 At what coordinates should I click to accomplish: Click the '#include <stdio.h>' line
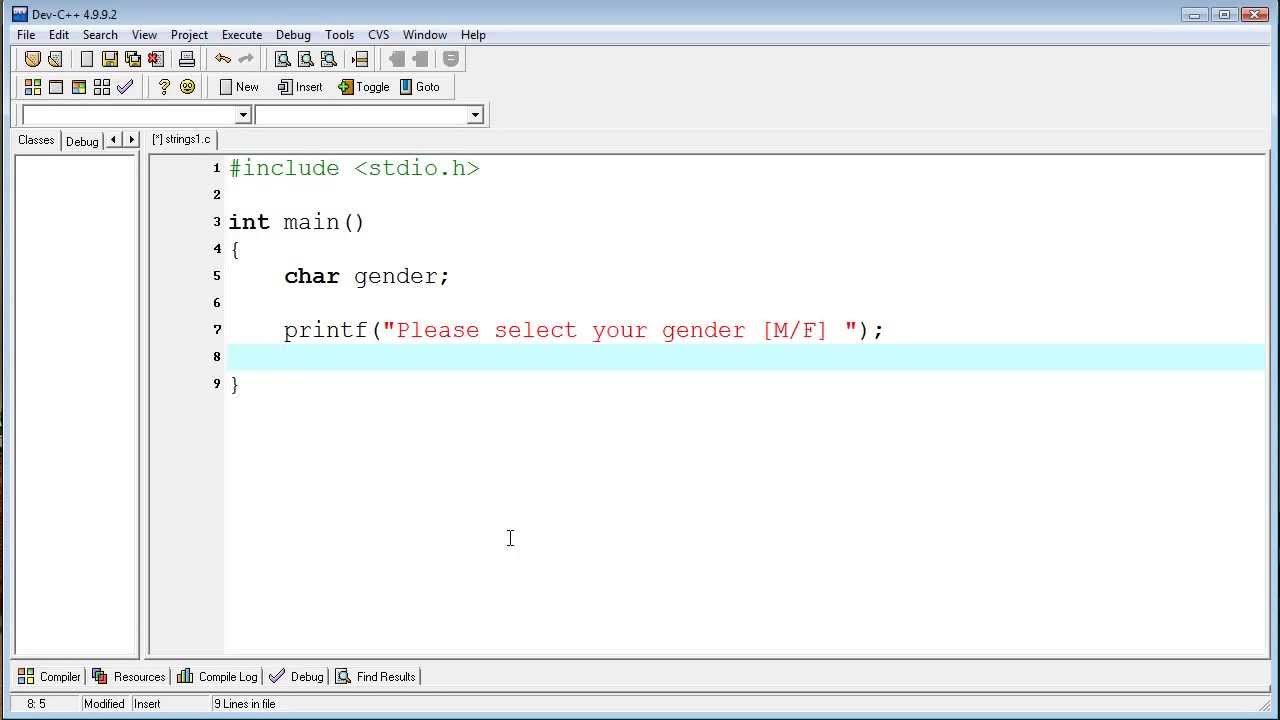coord(354,168)
